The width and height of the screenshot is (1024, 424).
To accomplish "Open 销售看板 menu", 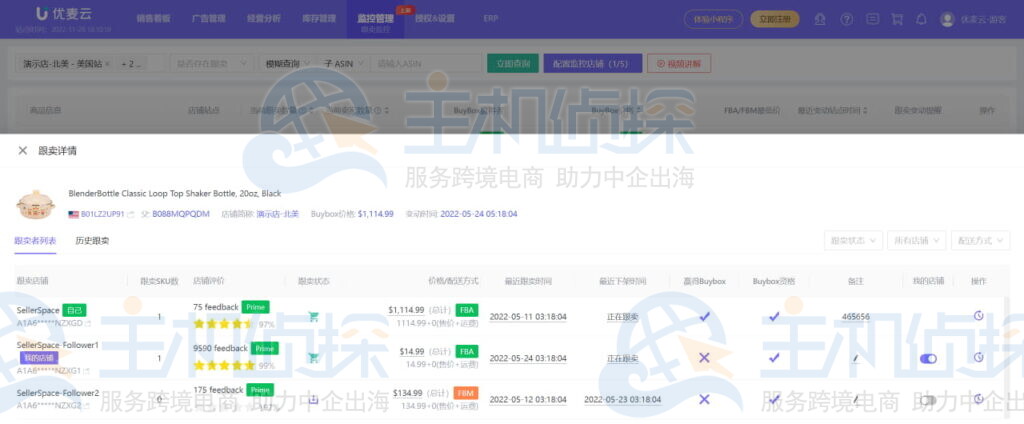I will pos(153,19).
